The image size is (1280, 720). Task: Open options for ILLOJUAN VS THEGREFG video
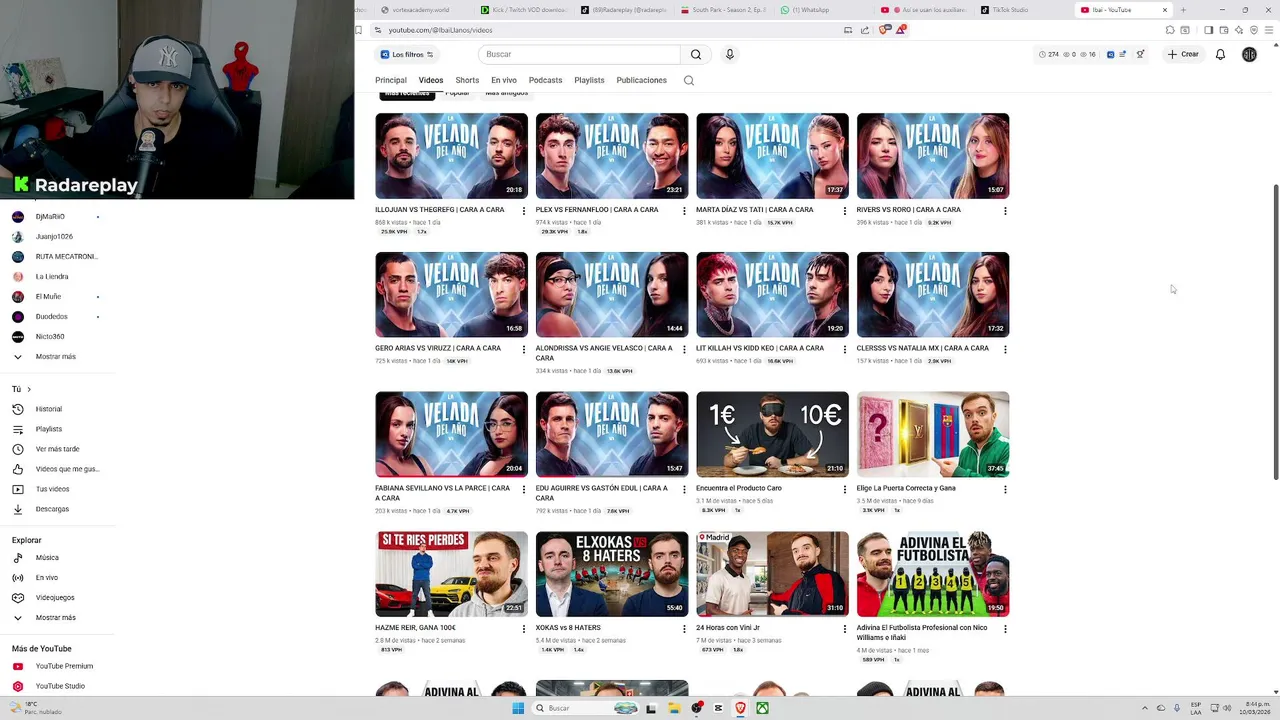click(524, 211)
